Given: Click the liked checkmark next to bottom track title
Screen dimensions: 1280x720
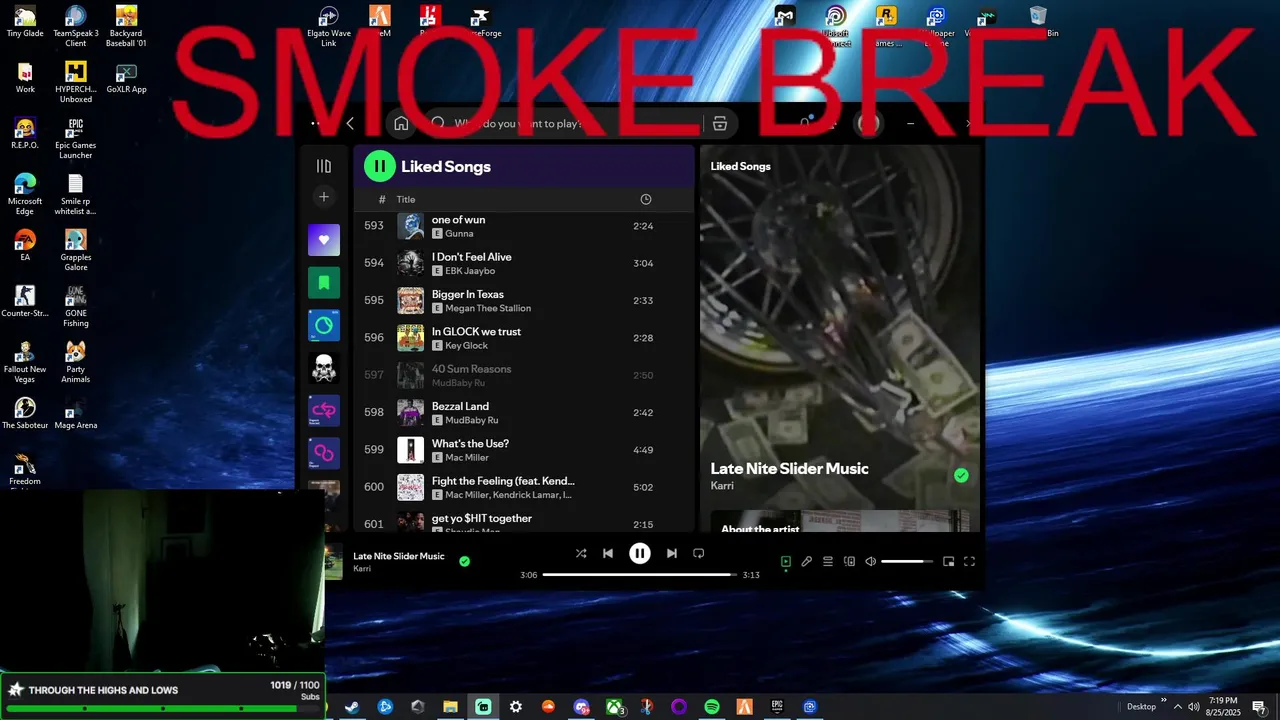Looking at the screenshot, I should 464,561.
